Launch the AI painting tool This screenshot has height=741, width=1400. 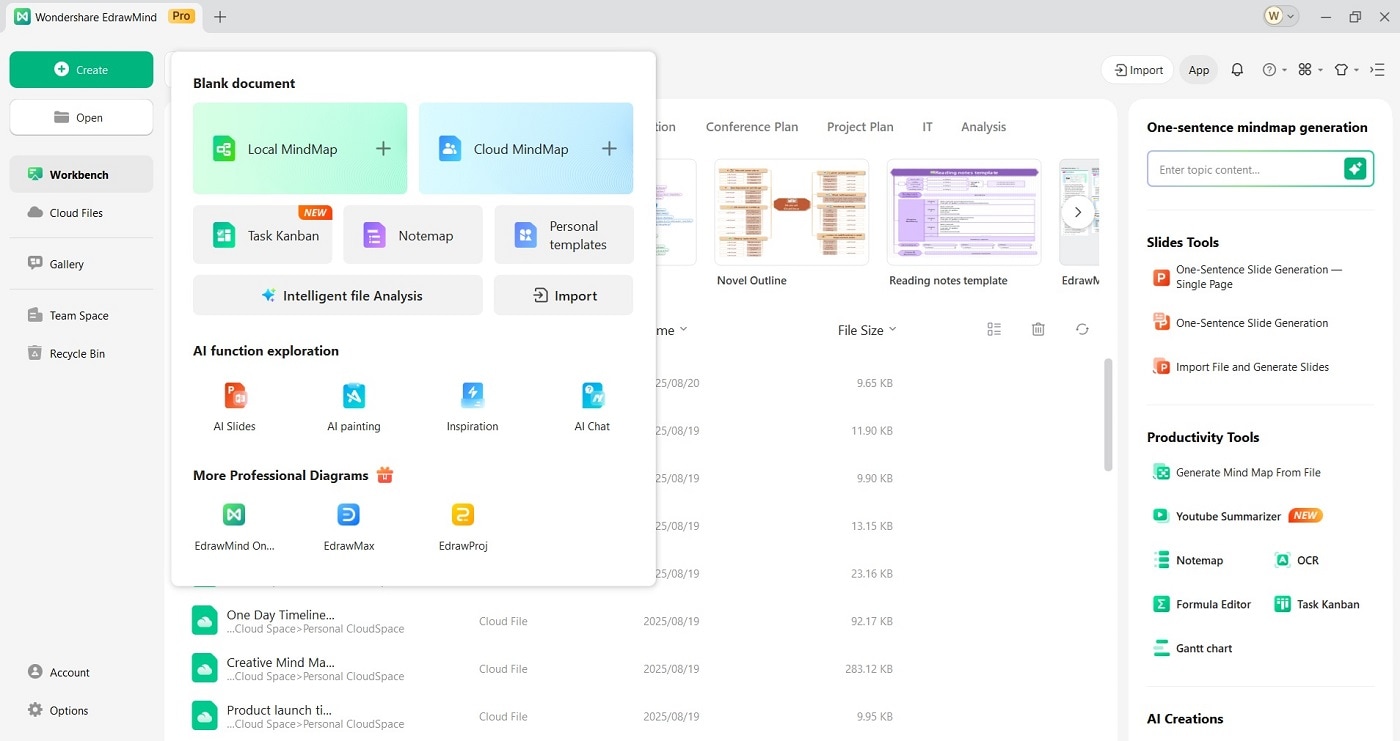[354, 407]
